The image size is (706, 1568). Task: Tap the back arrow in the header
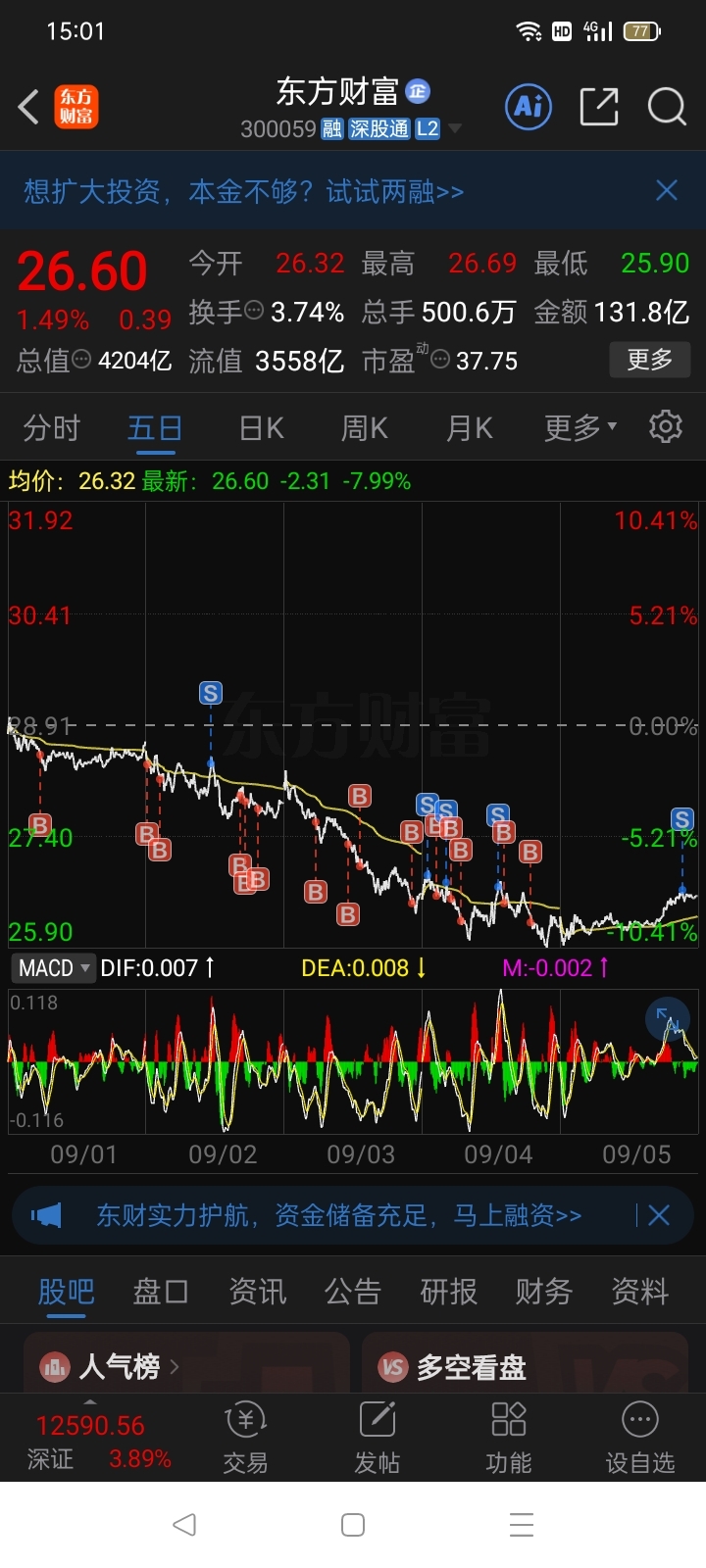[x=29, y=108]
